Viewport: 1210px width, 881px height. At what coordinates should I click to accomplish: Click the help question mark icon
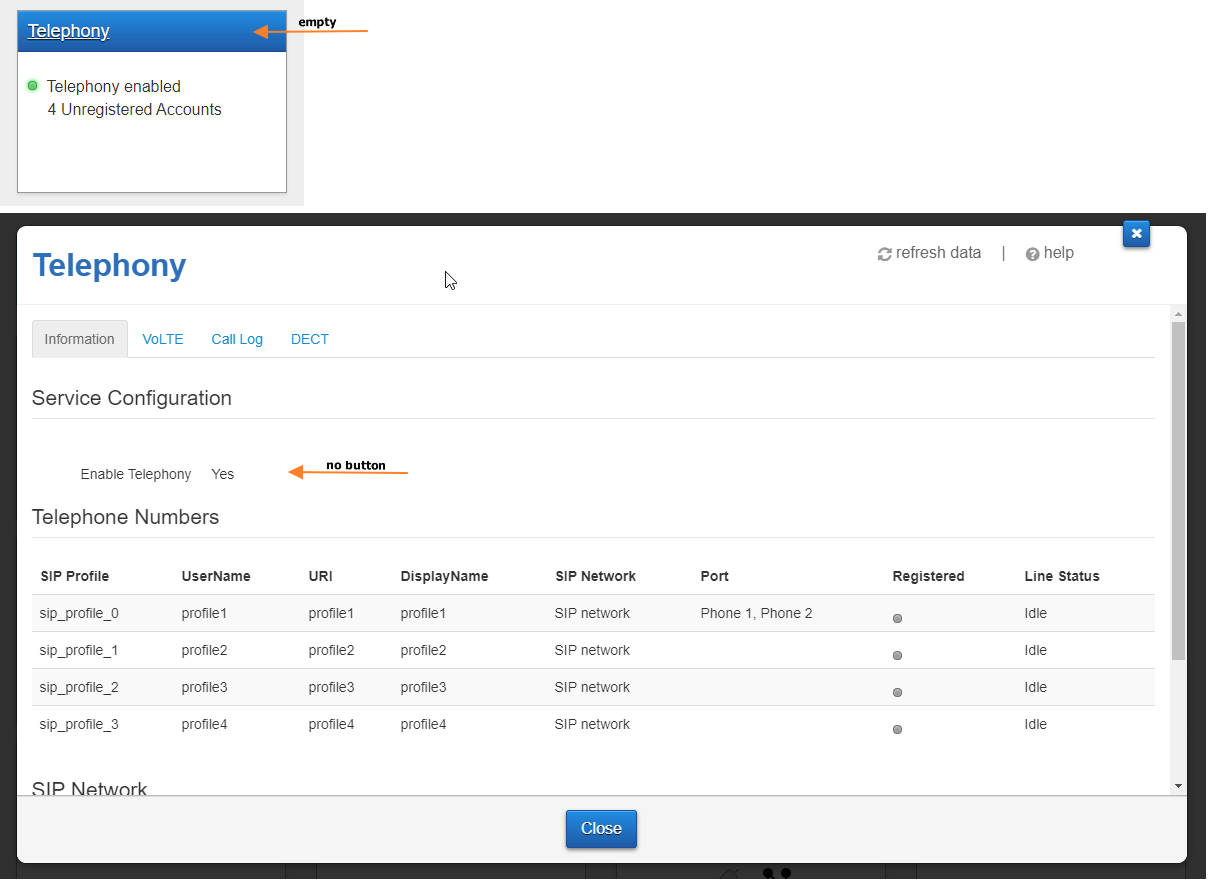[1032, 254]
